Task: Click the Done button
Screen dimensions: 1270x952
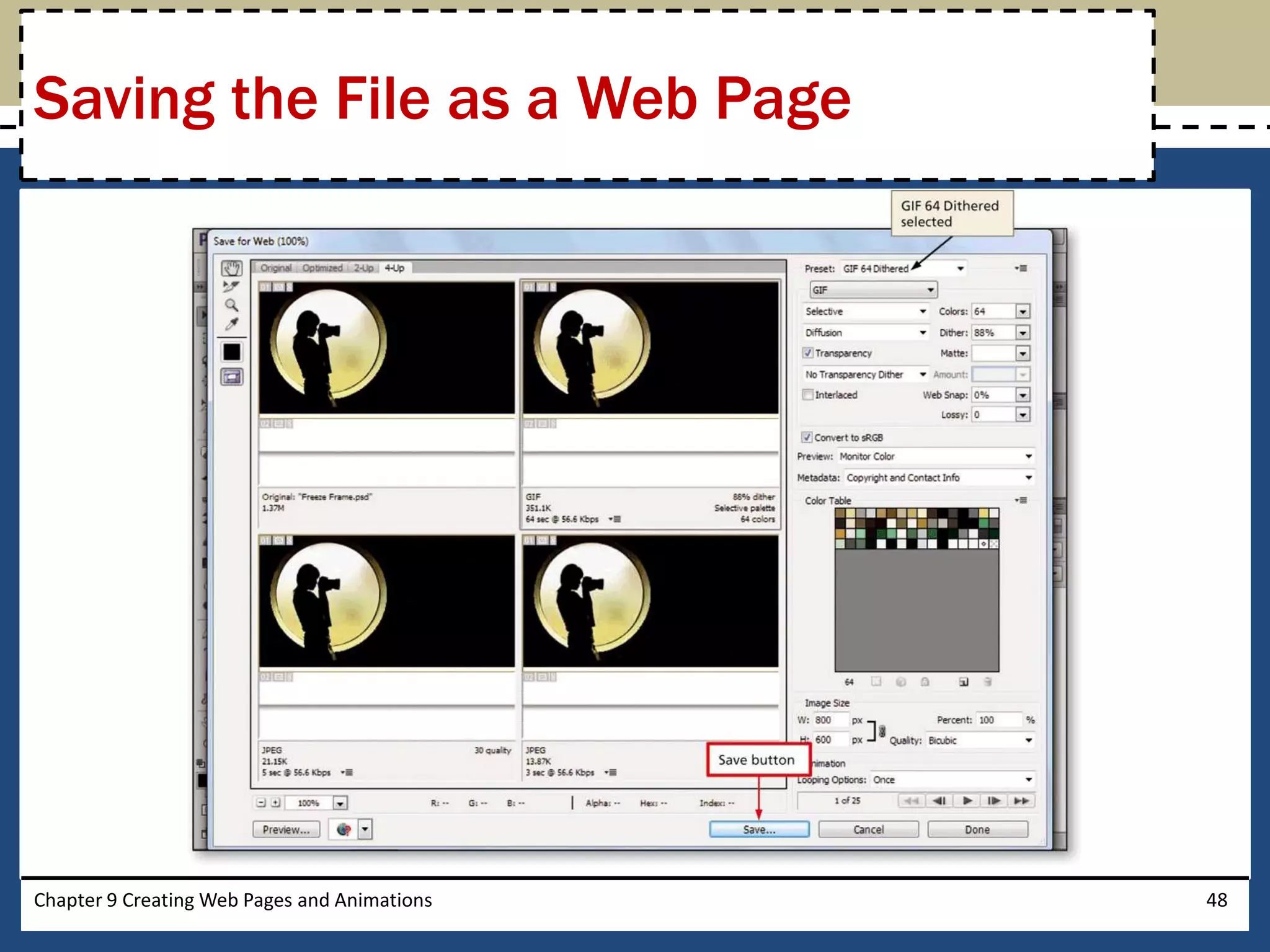Action: point(977,829)
